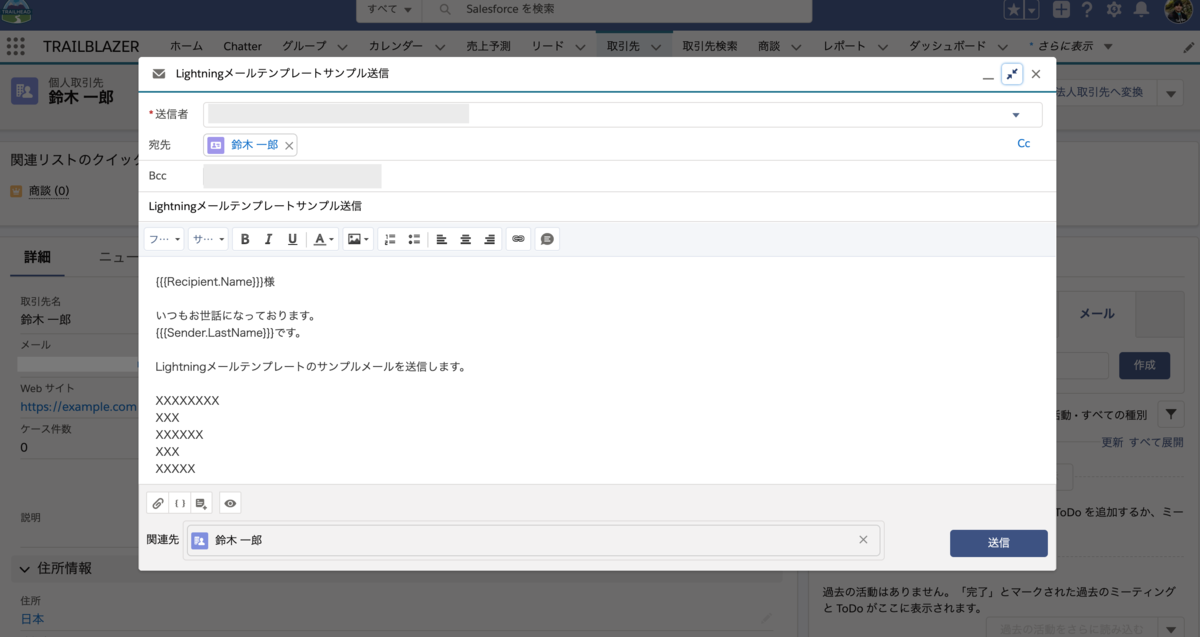The height and width of the screenshot is (637, 1200).
Task: Open the Chatter tab
Action: pos(242,46)
